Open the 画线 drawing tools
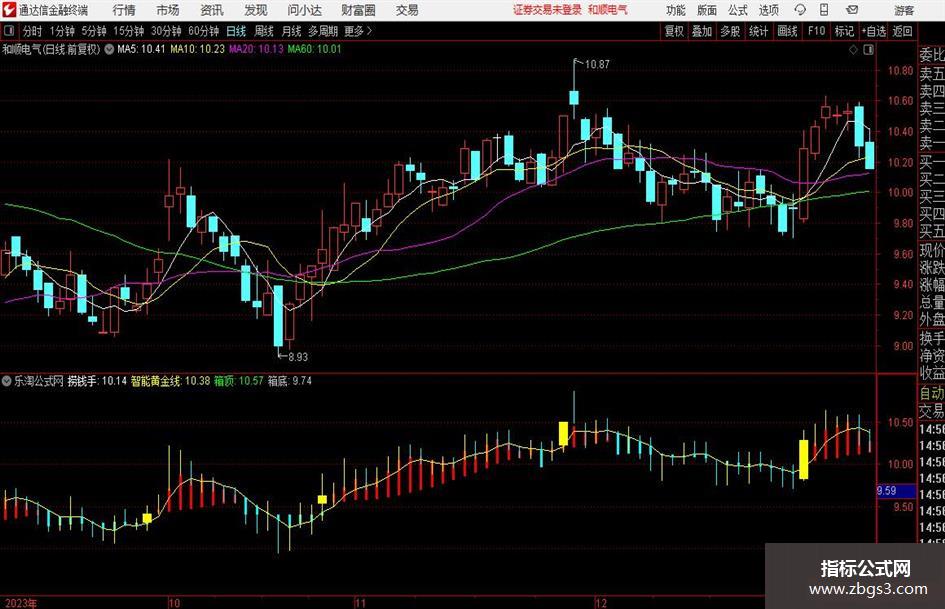Image resolution: width=945 pixels, height=609 pixels. [x=787, y=31]
